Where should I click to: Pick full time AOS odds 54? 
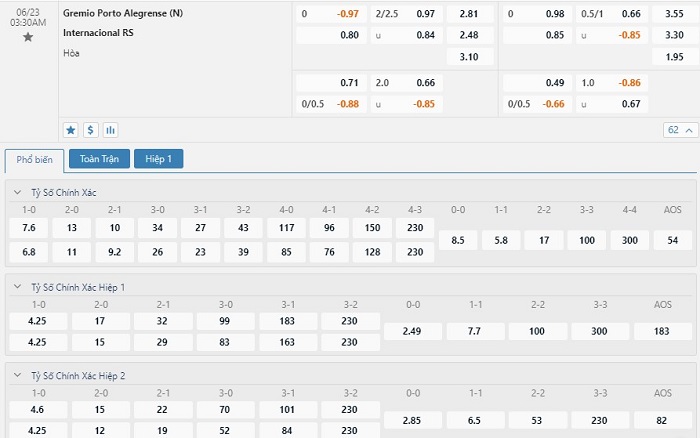(x=673, y=240)
